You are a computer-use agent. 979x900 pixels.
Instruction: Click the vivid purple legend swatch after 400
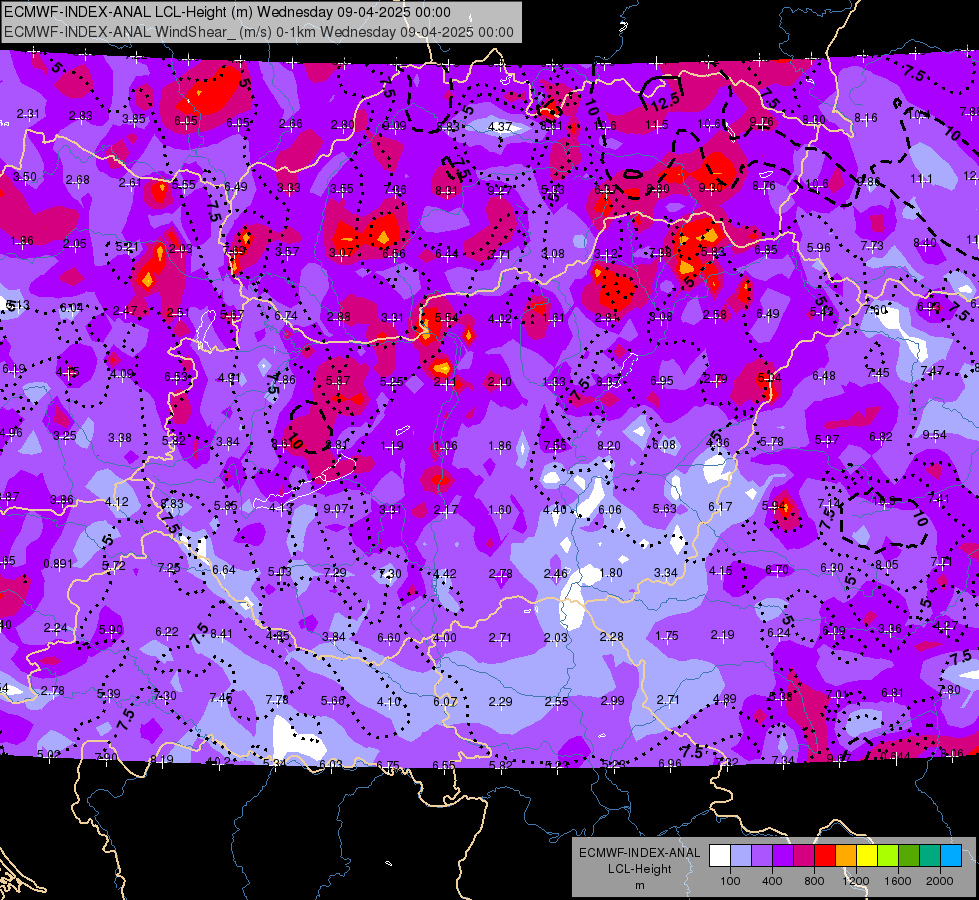tap(783, 856)
